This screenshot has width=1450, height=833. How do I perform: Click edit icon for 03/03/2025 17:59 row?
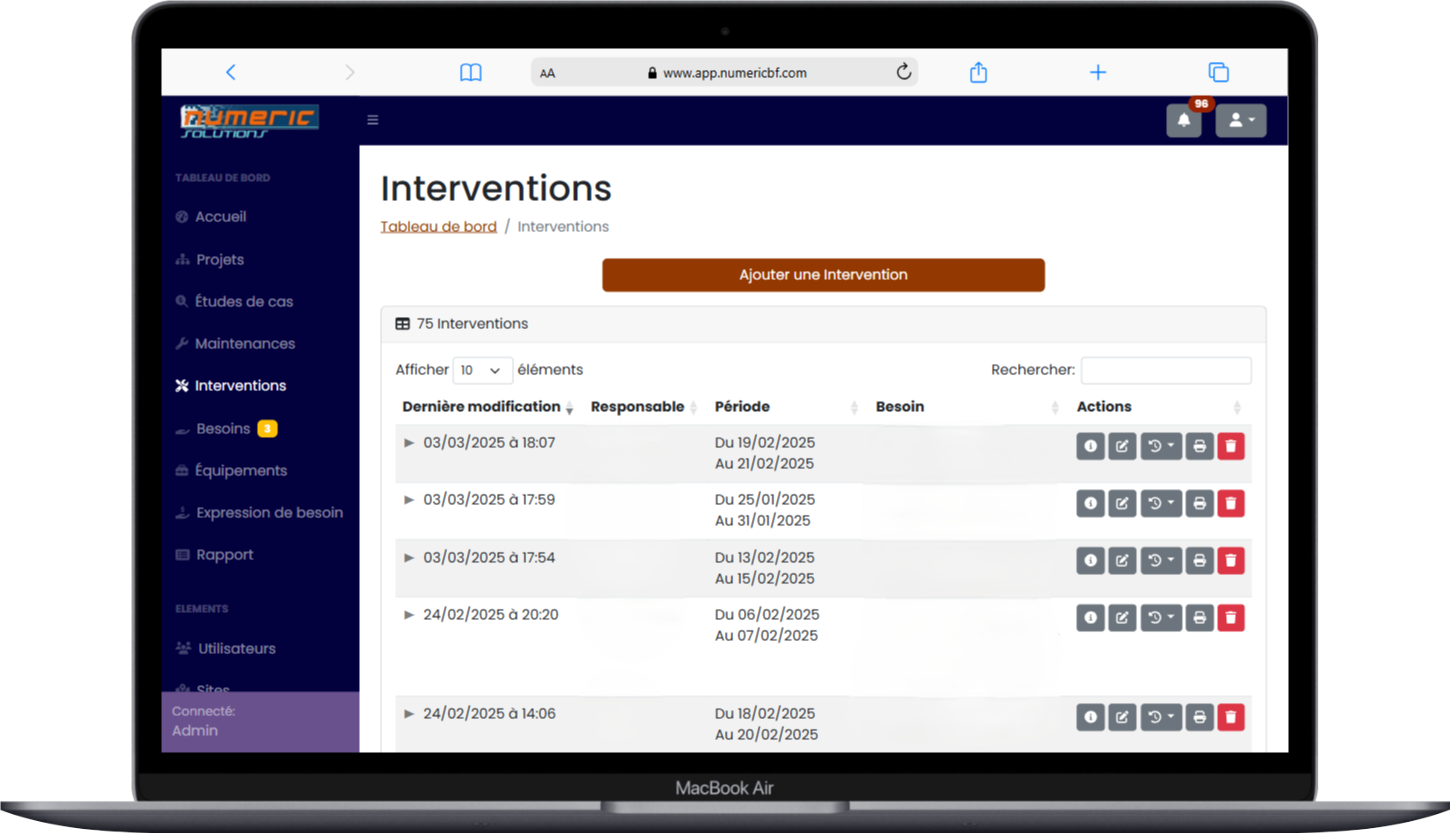[x=1122, y=503]
